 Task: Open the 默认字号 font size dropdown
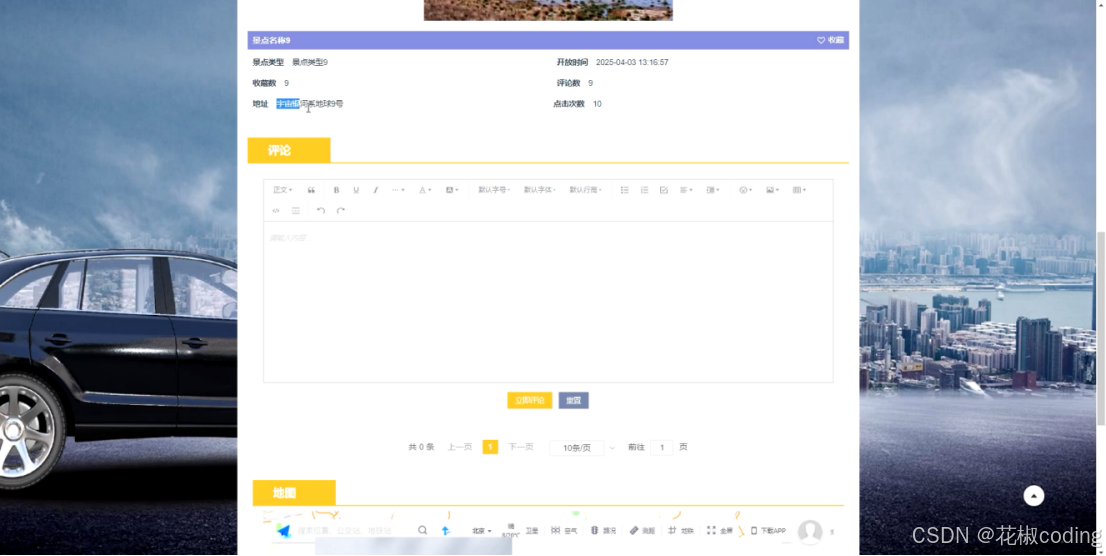[494, 191]
